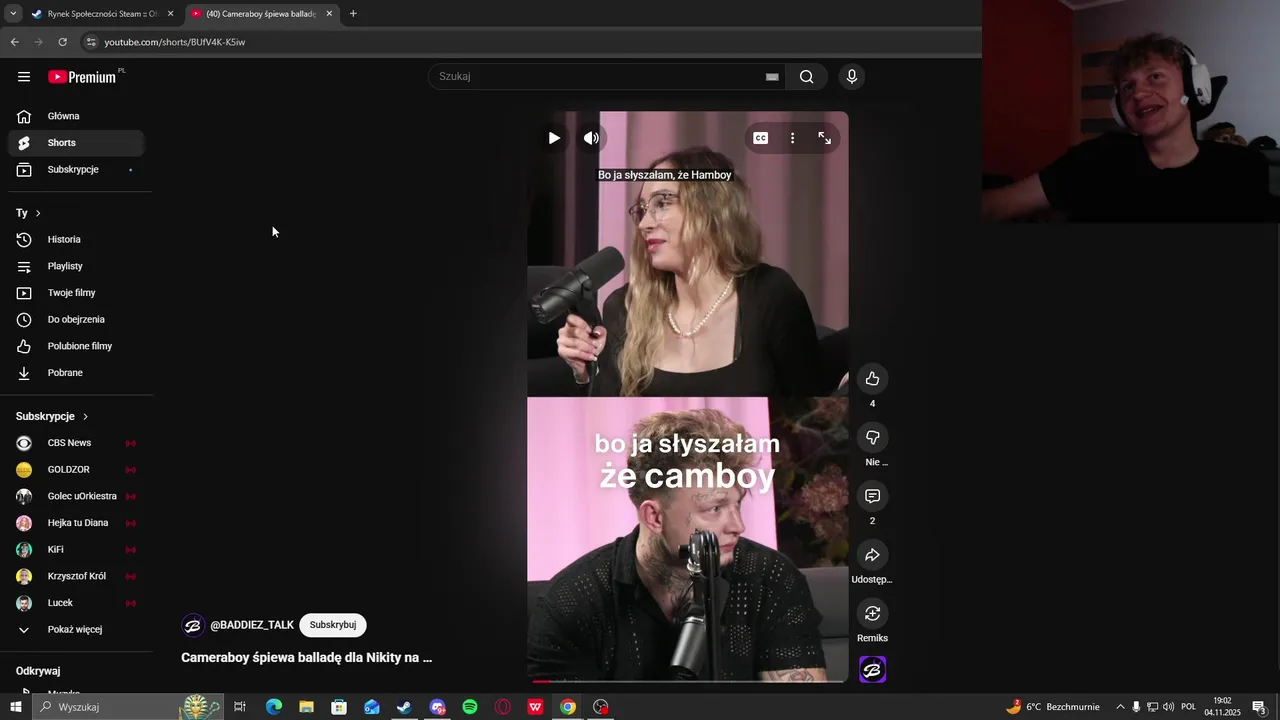1280x720 pixels.
Task: Click the search magnifier button
Action: coord(807,77)
